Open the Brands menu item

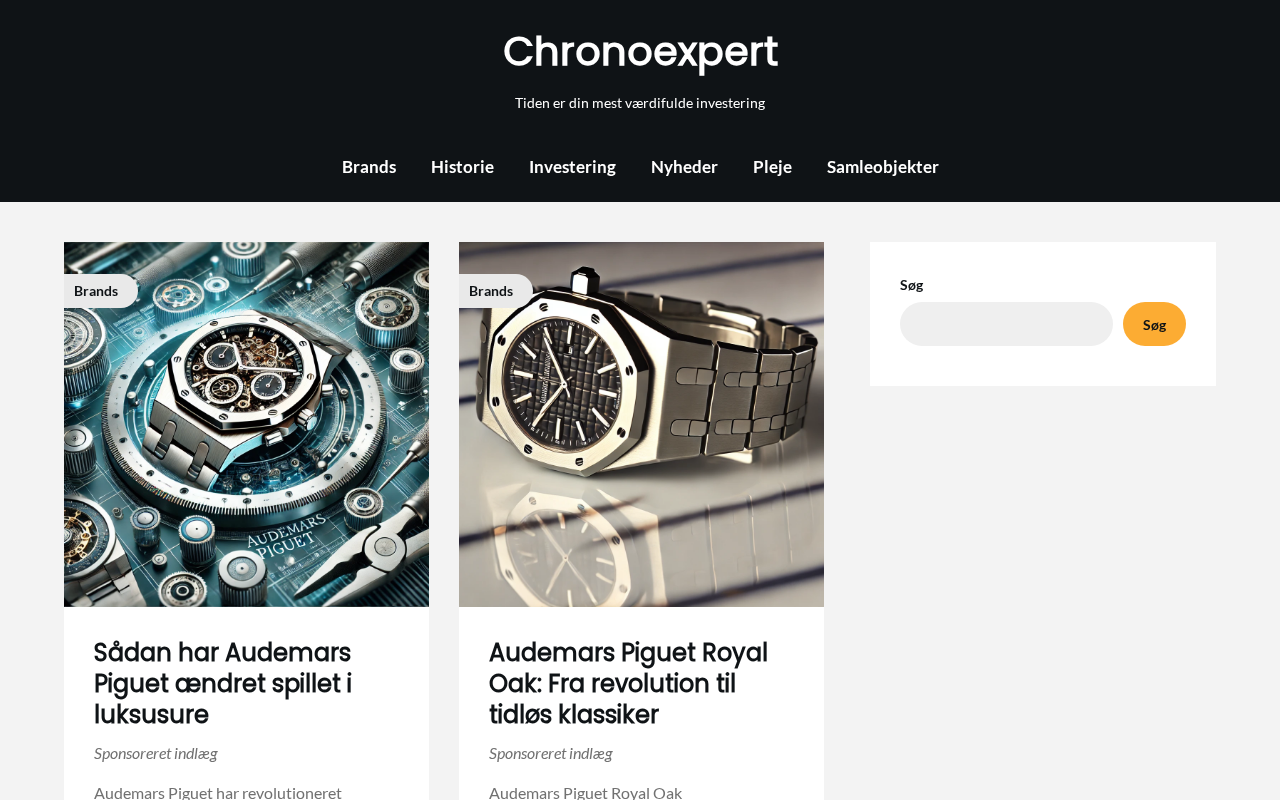[369, 167]
